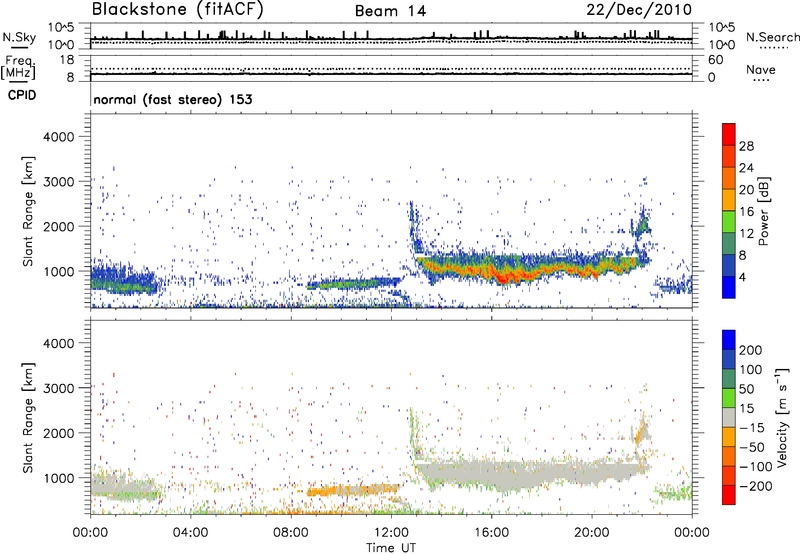Click the 'Freq. [MHz]' axis label
The image size is (800, 554).
click(x=18, y=67)
